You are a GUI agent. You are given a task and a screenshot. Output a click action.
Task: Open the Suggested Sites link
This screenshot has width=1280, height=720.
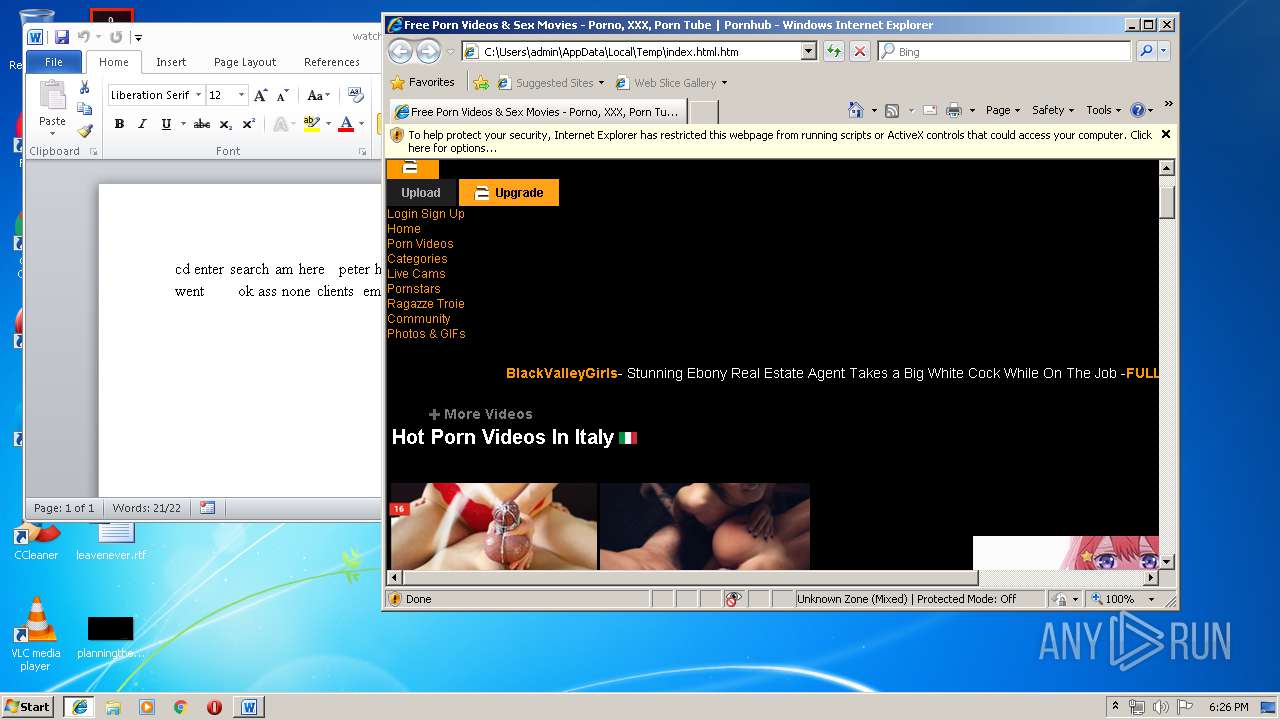(x=551, y=83)
